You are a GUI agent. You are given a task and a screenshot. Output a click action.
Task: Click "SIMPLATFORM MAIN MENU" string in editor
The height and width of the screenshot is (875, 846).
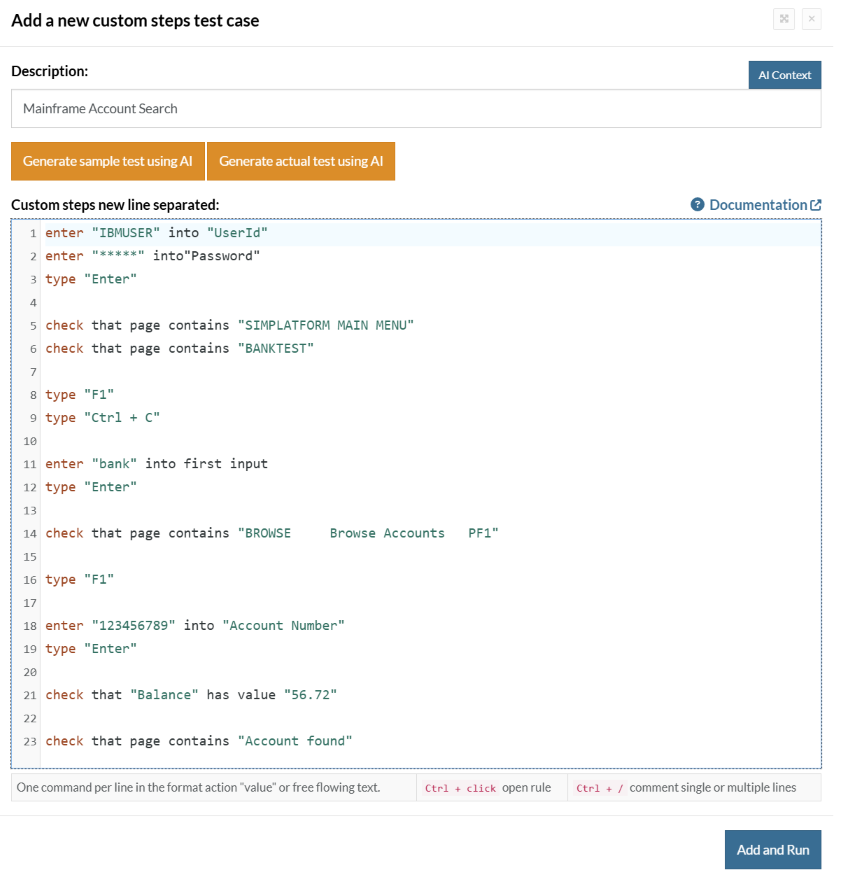click(x=325, y=325)
